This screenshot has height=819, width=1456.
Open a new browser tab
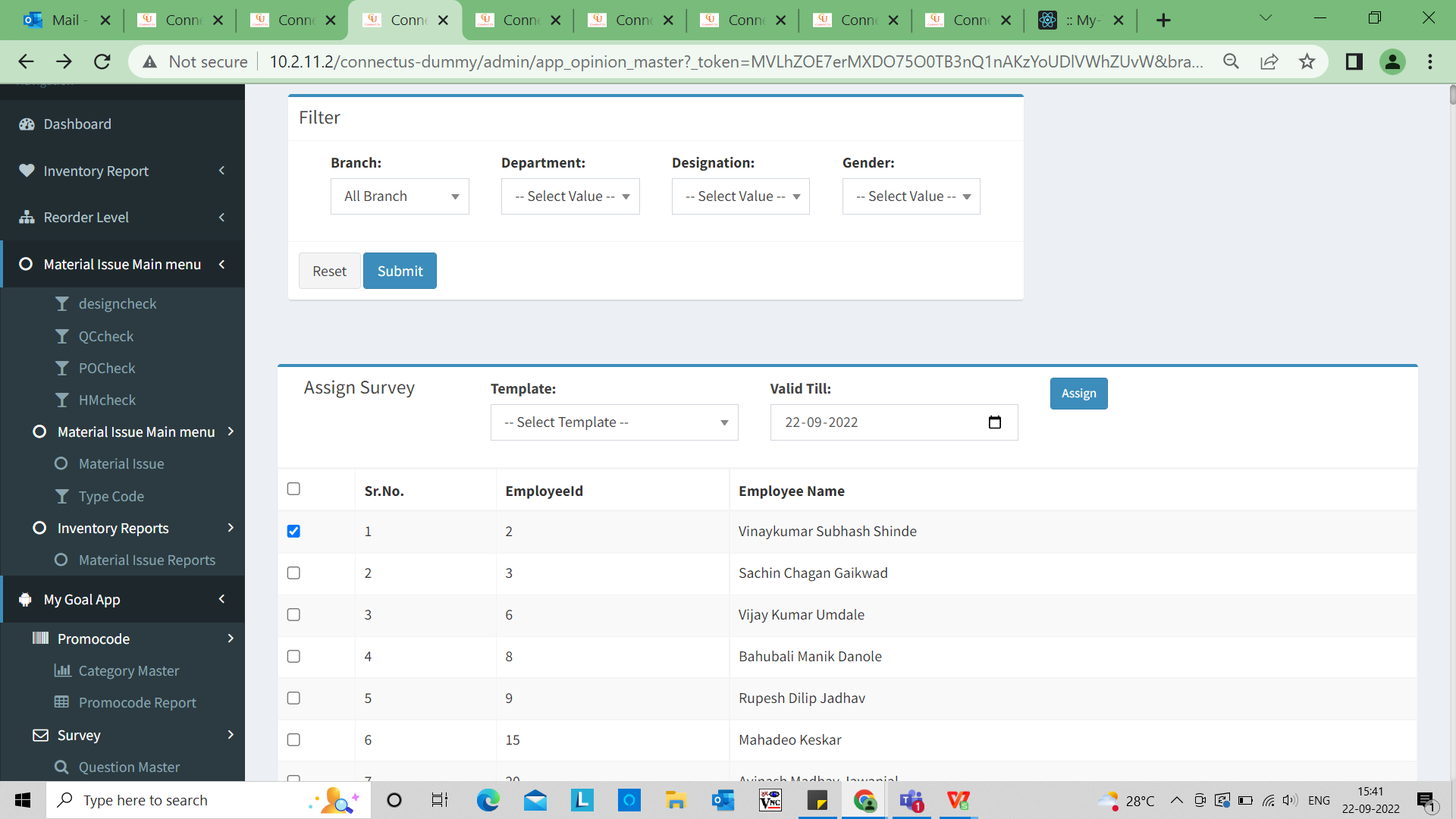(x=1163, y=20)
